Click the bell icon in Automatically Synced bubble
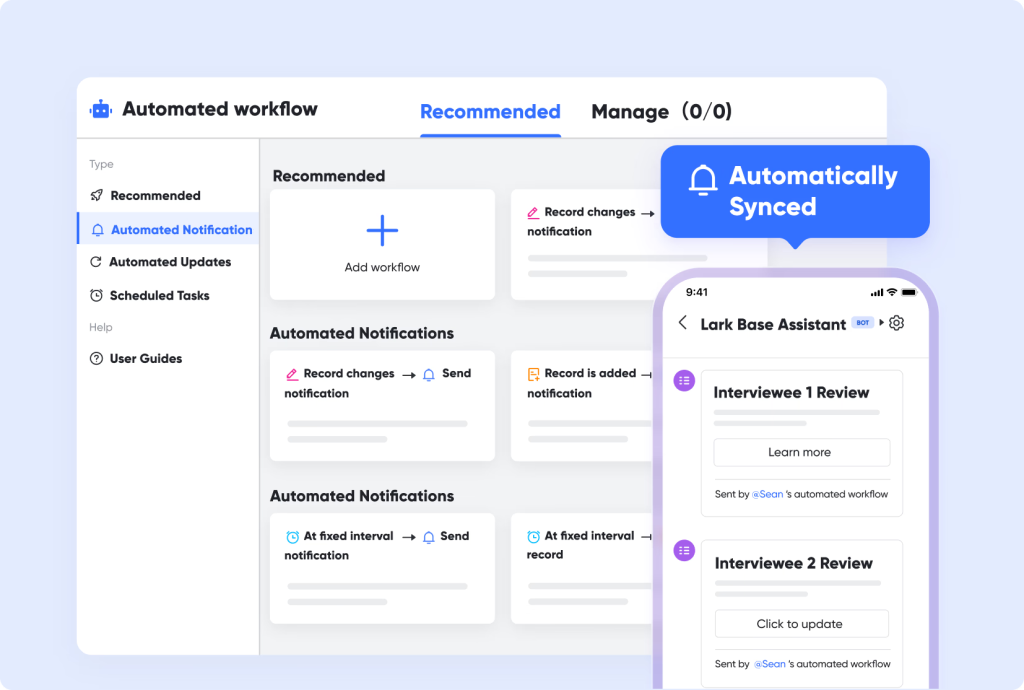Image resolution: width=1024 pixels, height=690 pixels. (703, 180)
